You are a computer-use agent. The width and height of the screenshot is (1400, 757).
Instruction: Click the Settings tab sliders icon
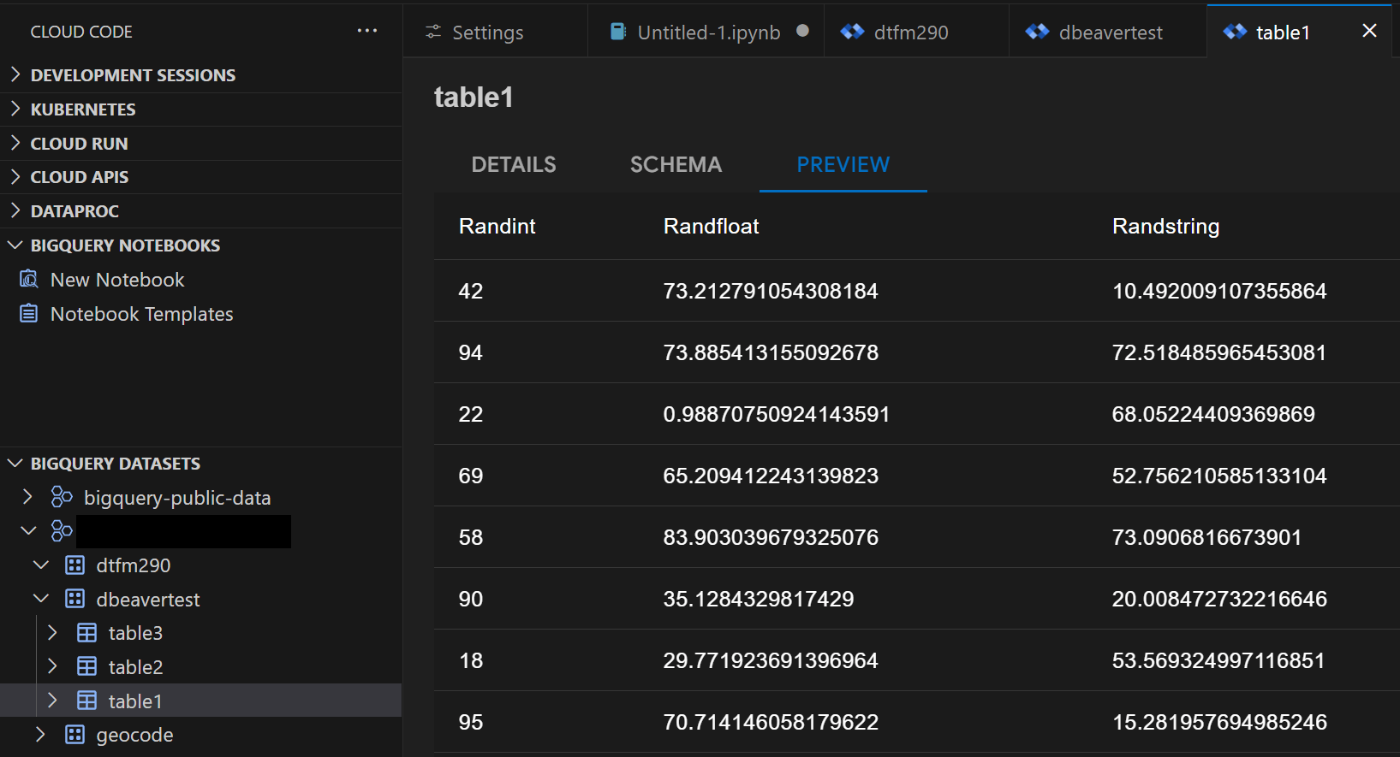point(433,32)
